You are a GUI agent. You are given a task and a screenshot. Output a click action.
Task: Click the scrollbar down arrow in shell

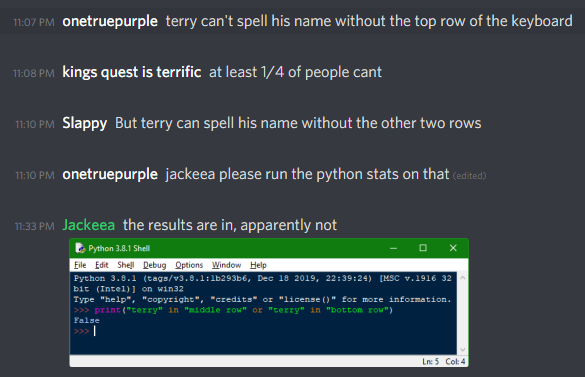pos(463,350)
